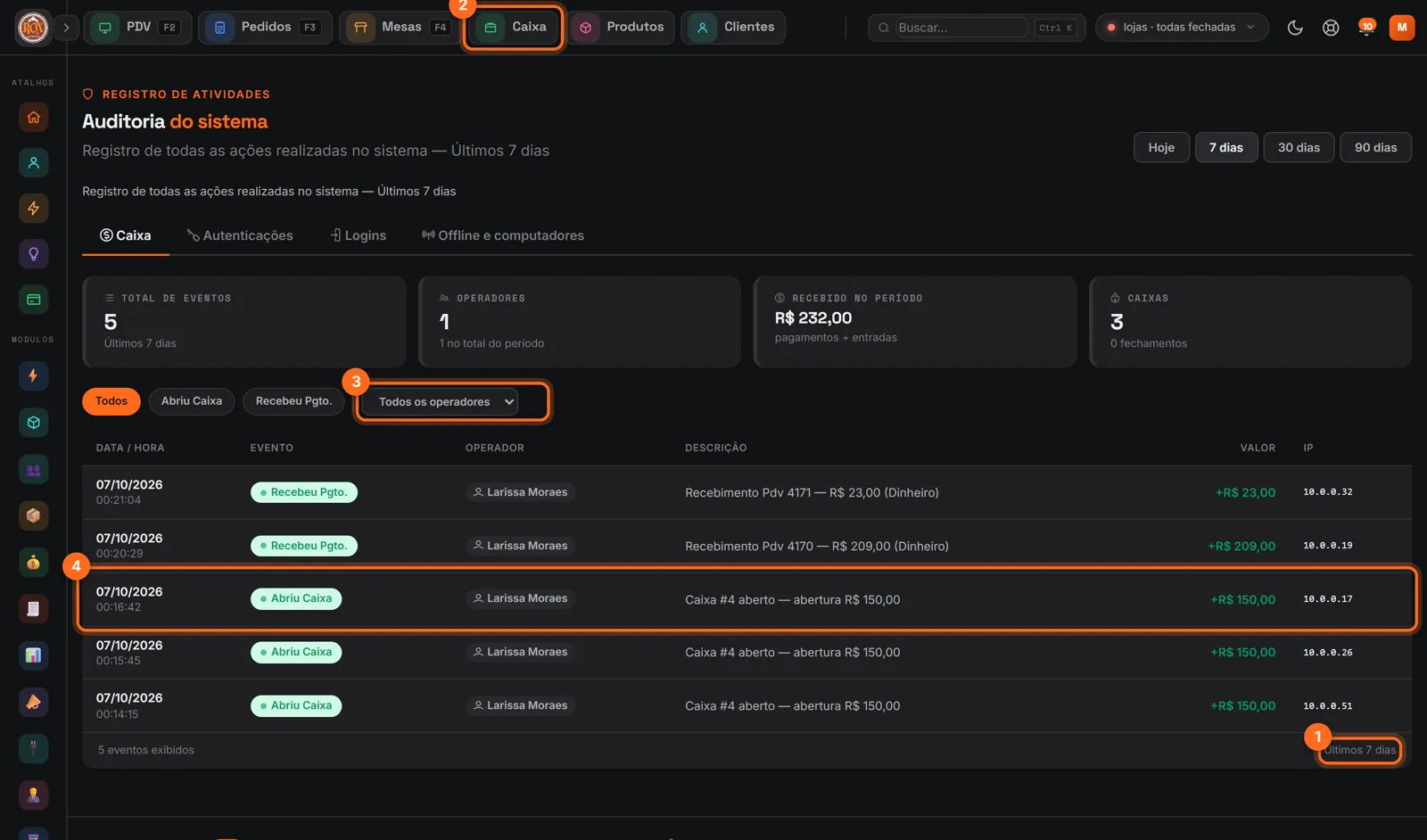Open the bar chart module icon

(33, 655)
